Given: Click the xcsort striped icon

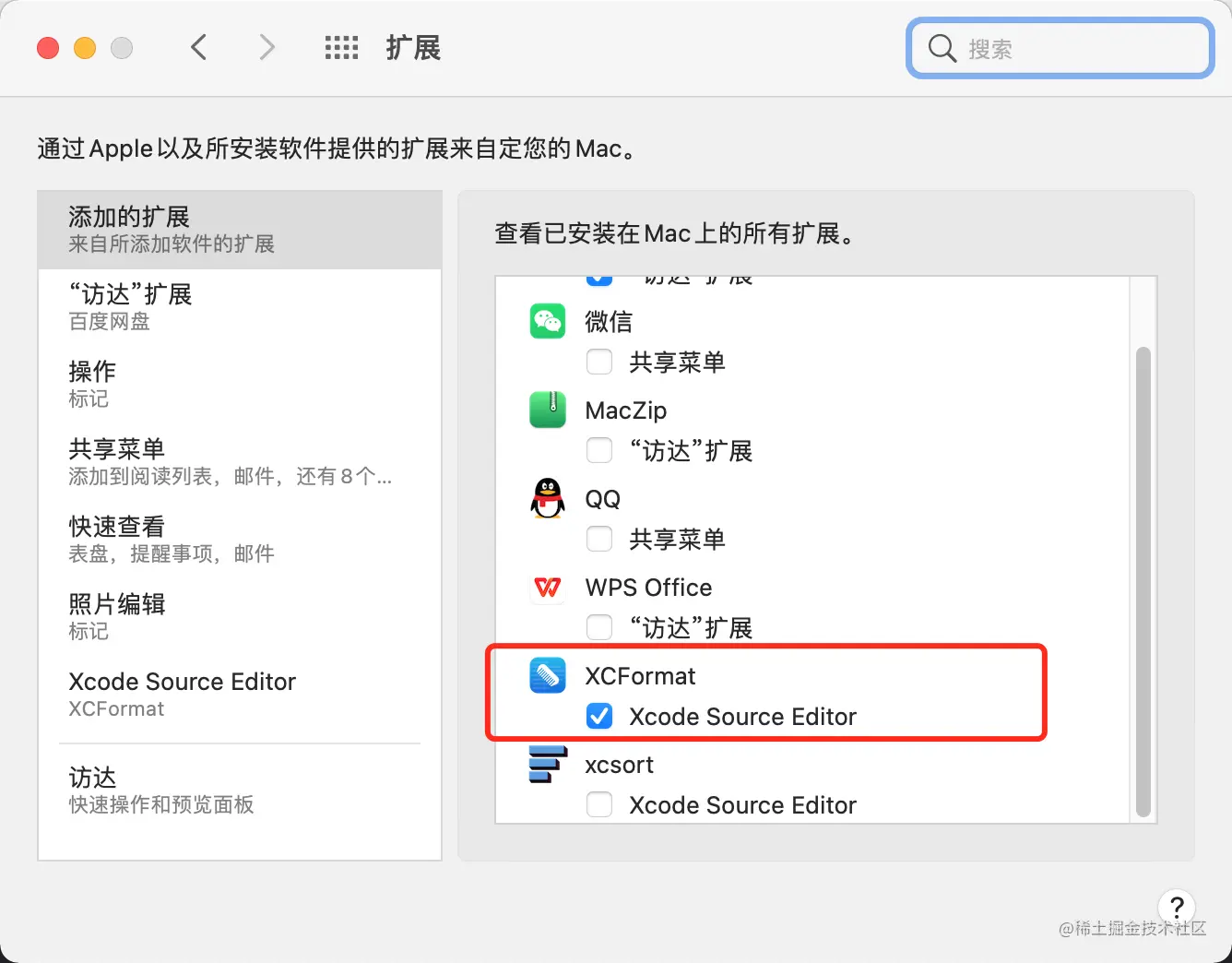Looking at the screenshot, I should [548, 764].
